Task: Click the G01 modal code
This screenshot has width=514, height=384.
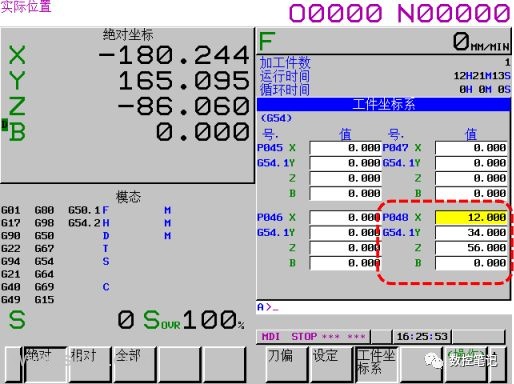Action: pyautogui.click(x=11, y=210)
